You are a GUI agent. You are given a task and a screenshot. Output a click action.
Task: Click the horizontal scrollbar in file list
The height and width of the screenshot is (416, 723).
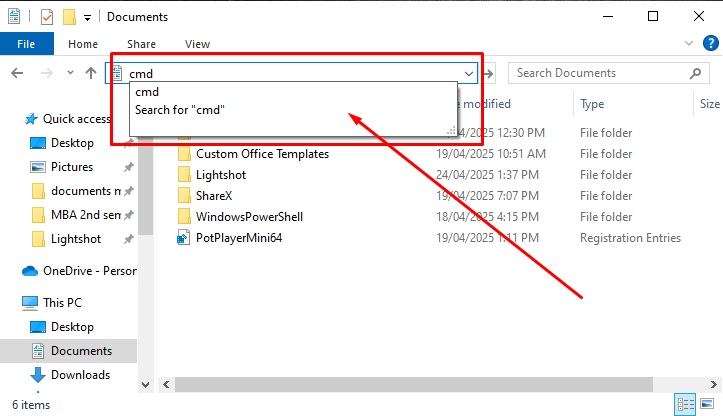pyautogui.click(x=400, y=384)
